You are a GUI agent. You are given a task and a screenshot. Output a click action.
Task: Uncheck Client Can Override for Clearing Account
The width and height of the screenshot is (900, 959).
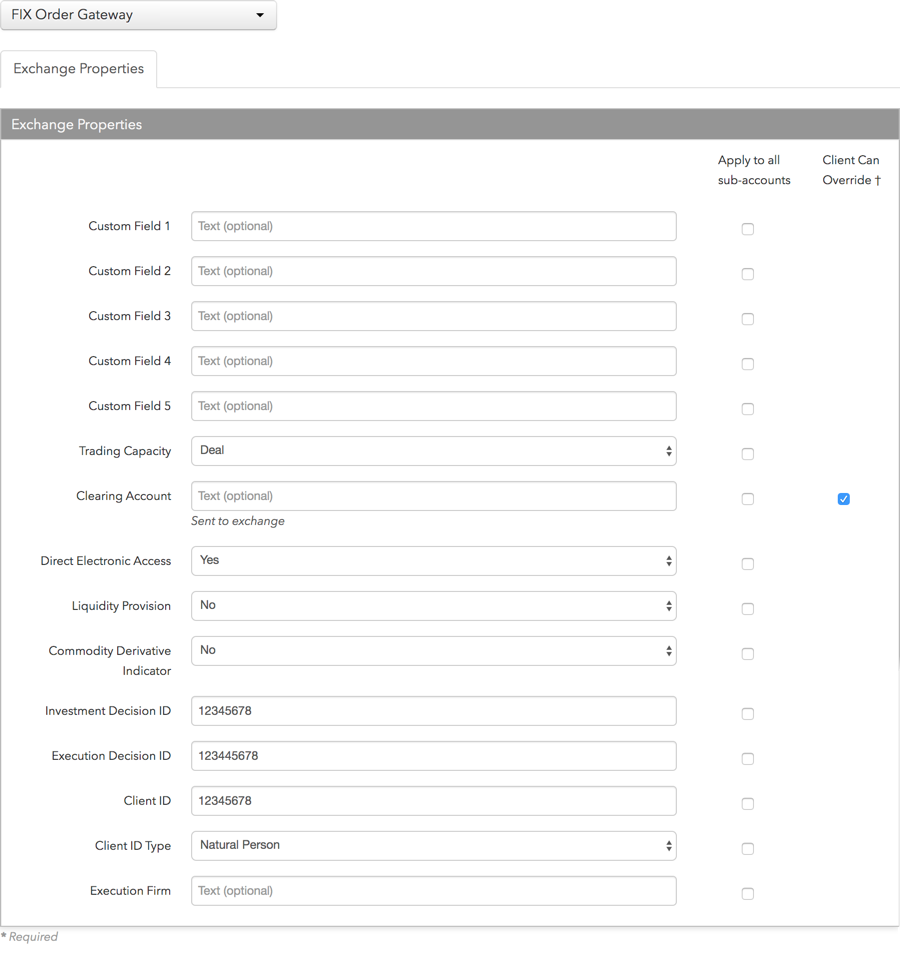843,499
